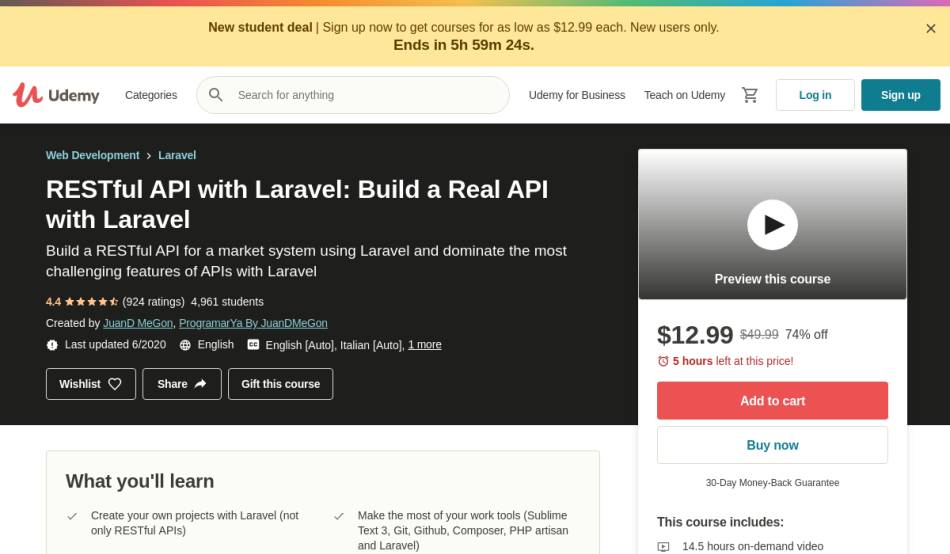
Task: Click the breadcrumb chevron separator
Action: [x=148, y=156]
